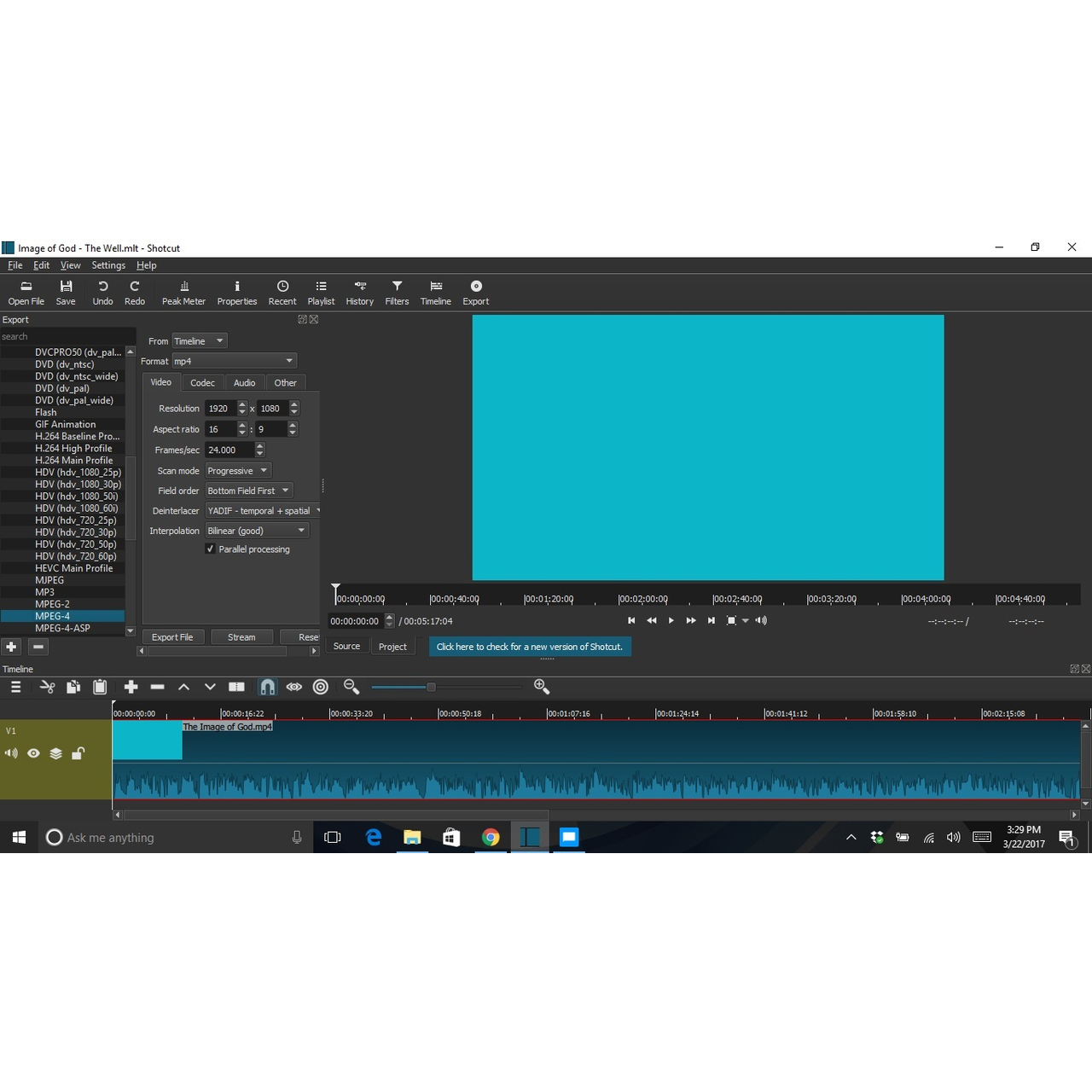Image resolution: width=1092 pixels, height=1092 pixels.
Task: Open the Deinterlacer dropdown
Action: [x=262, y=510]
